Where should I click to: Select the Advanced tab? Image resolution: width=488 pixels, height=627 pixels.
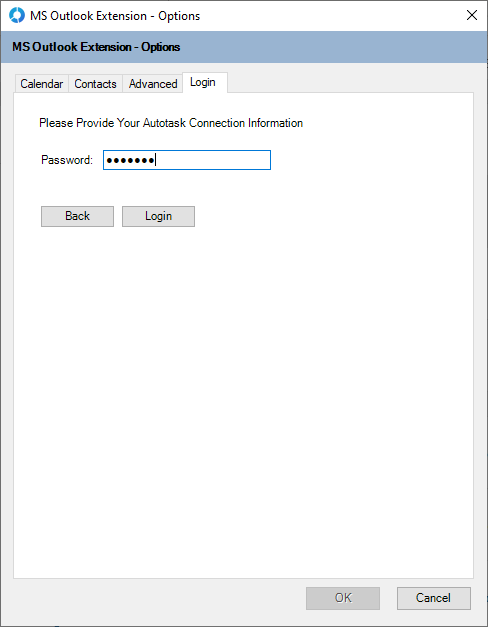click(x=153, y=84)
